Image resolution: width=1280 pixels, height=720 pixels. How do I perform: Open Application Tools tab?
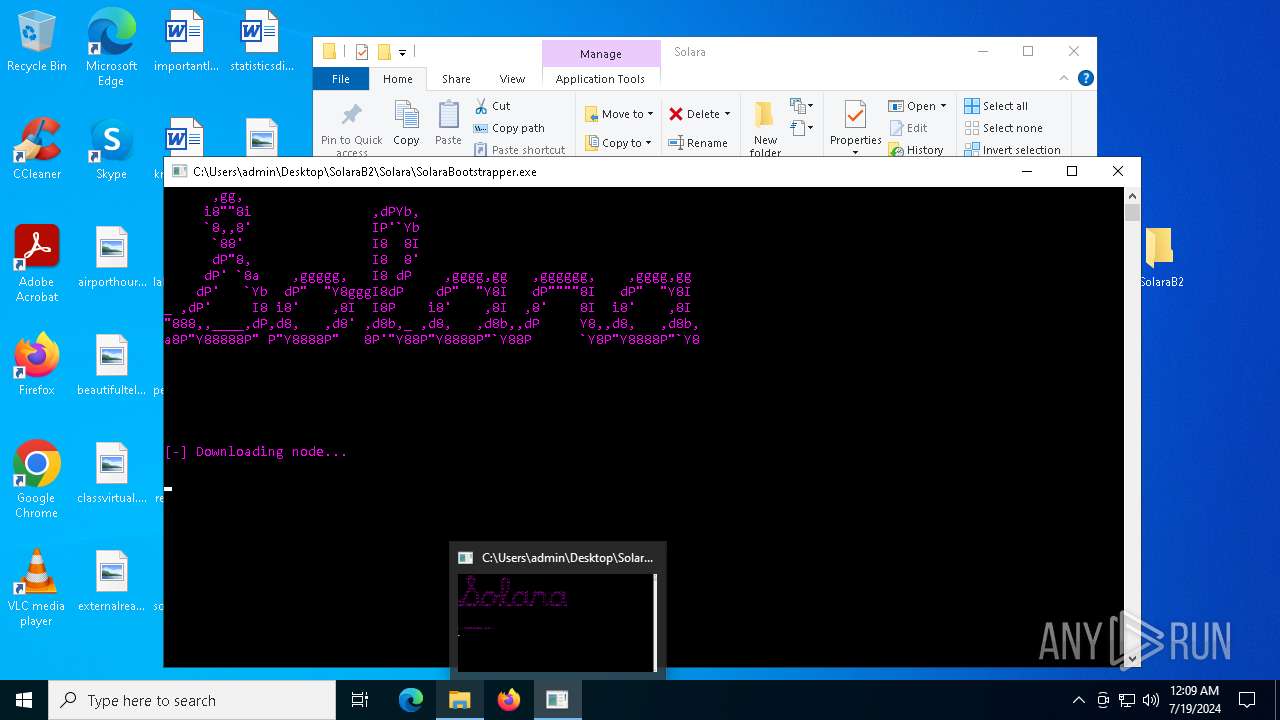(600, 79)
